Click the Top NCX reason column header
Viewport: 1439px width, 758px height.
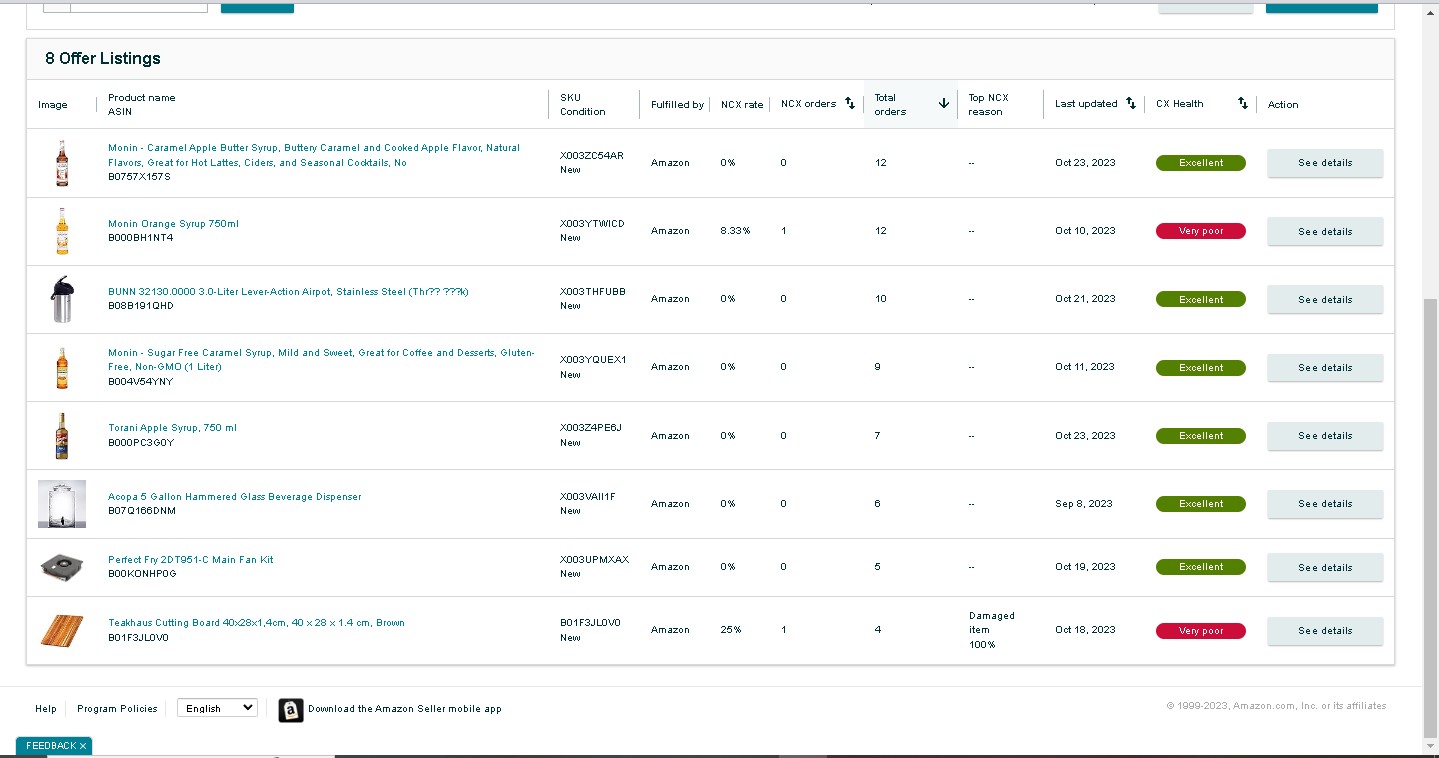[x=989, y=105]
